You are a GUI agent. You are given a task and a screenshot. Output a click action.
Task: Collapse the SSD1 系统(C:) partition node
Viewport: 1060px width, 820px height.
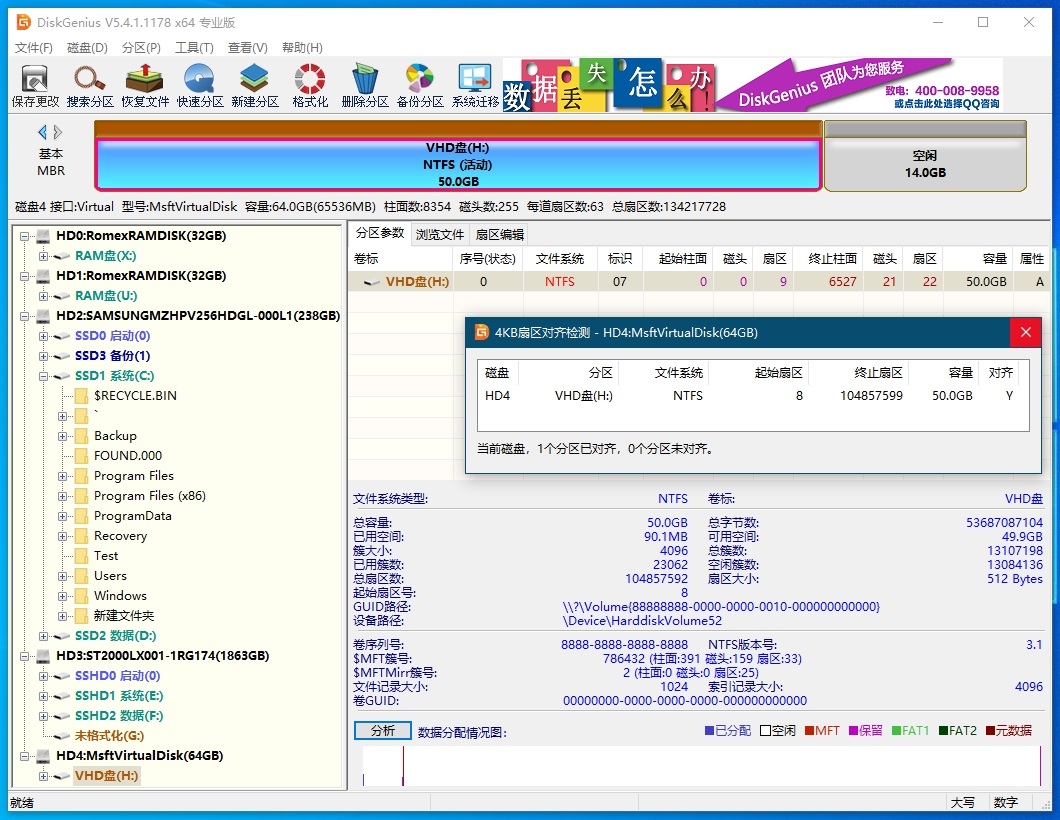pos(43,376)
